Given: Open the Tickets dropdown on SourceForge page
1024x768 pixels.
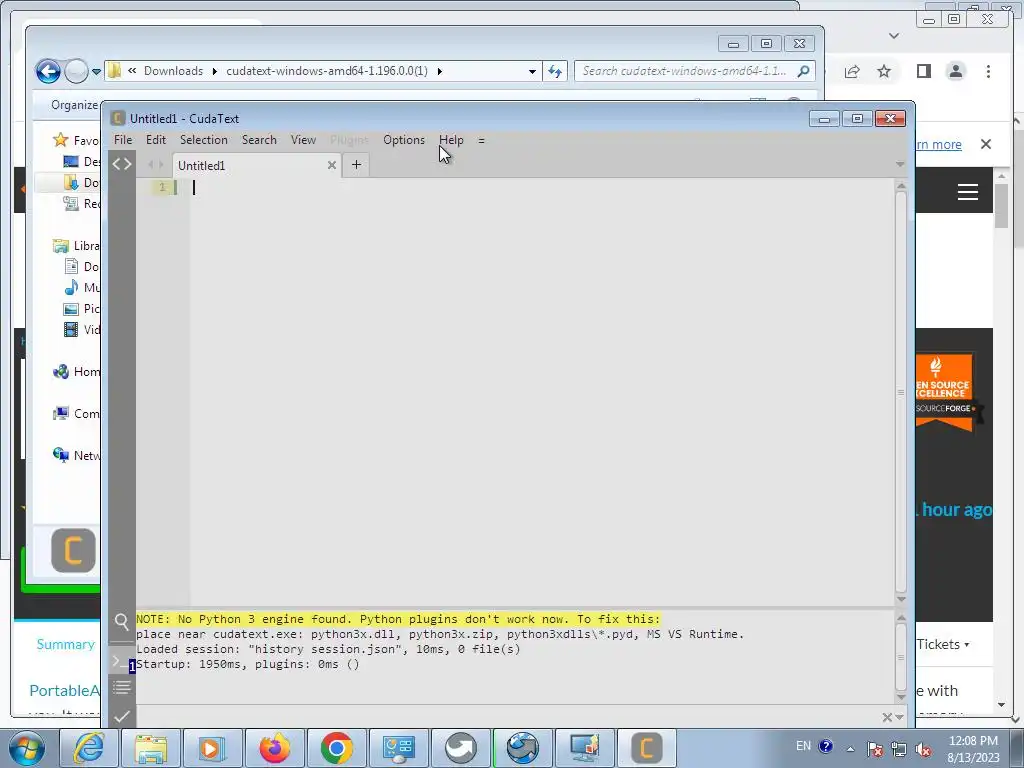Looking at the screenshot, I should 942,644.
